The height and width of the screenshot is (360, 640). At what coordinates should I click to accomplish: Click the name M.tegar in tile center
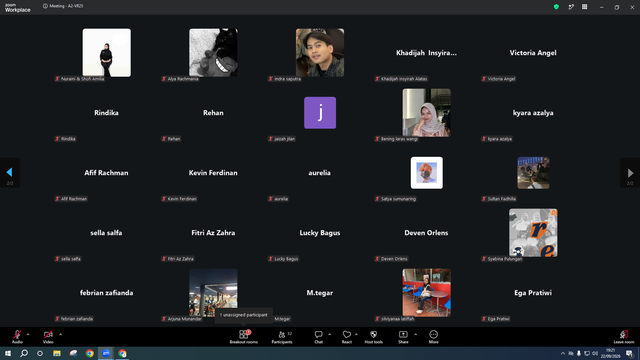click(320, 293)
